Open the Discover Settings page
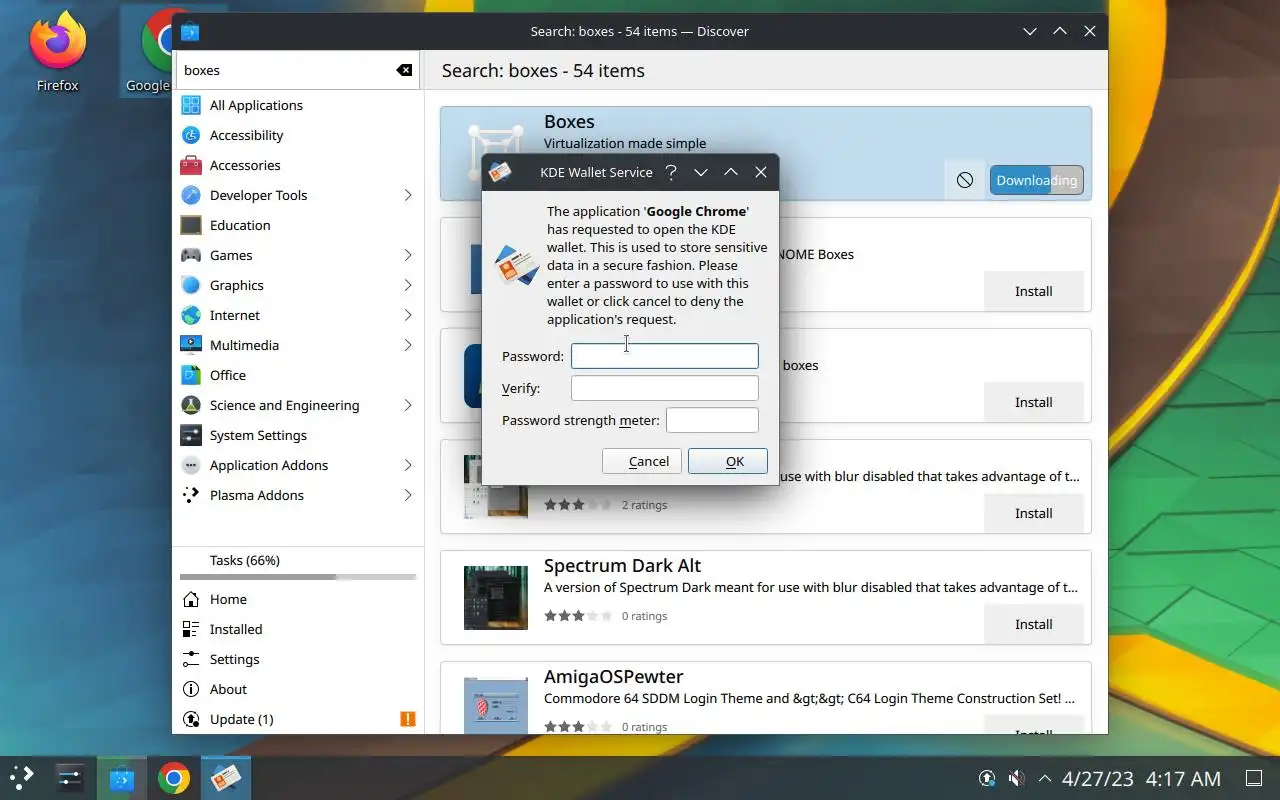The image size is (1280, 800). click(x=298, y=659)
